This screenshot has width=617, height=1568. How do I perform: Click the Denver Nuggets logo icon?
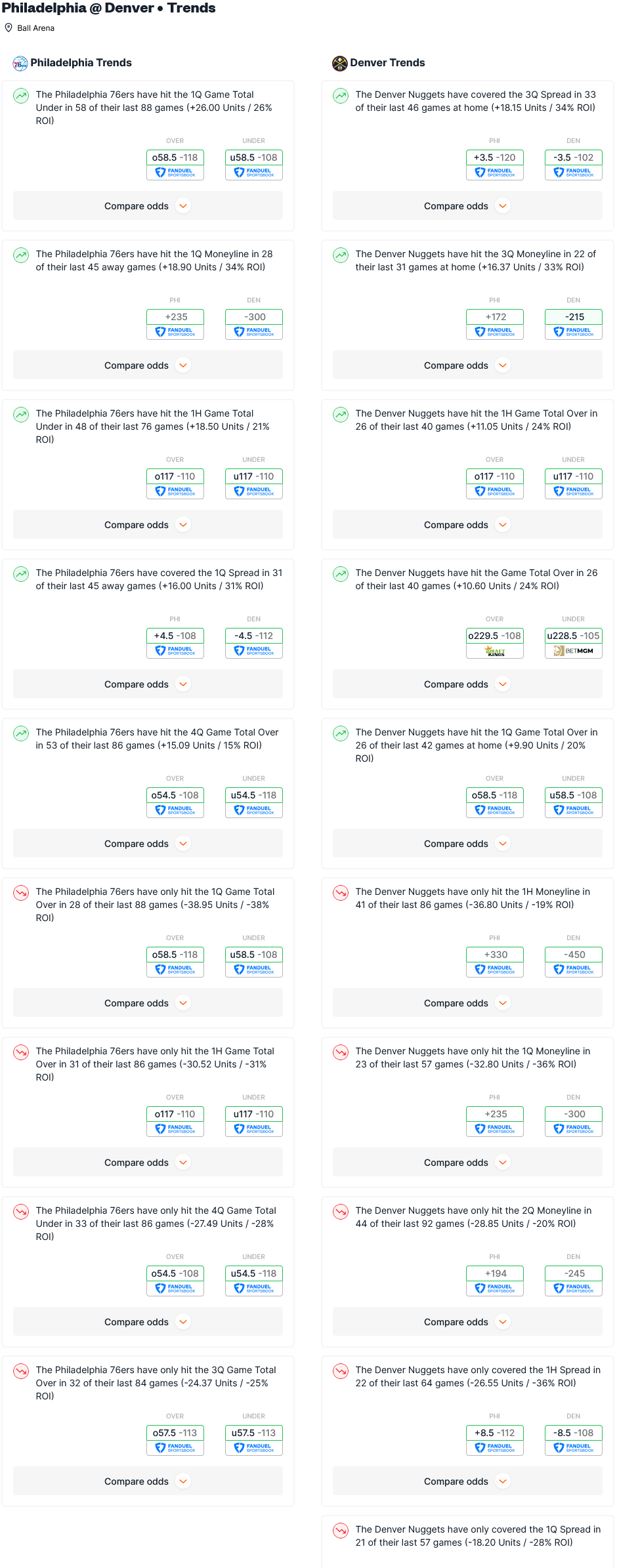click(340, 63)
